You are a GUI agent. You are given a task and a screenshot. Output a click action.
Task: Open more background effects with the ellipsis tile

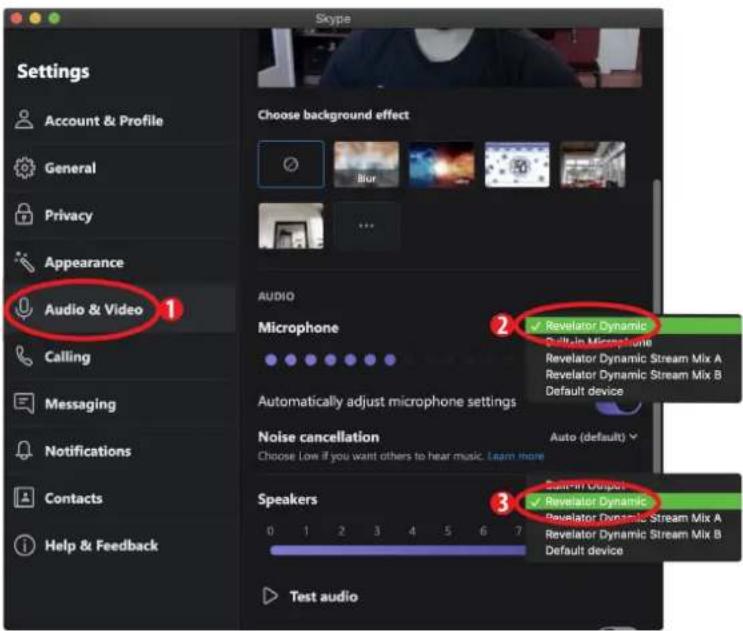point(366,226)
